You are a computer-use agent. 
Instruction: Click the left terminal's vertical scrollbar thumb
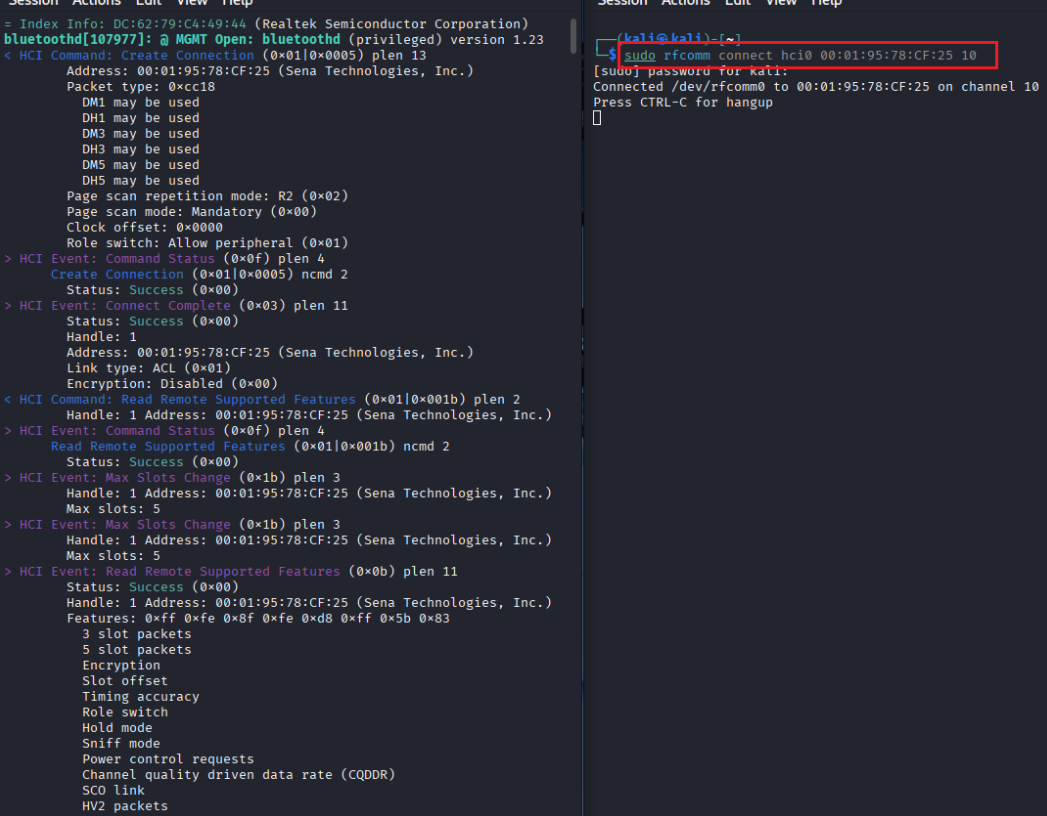tap(574, 34)
